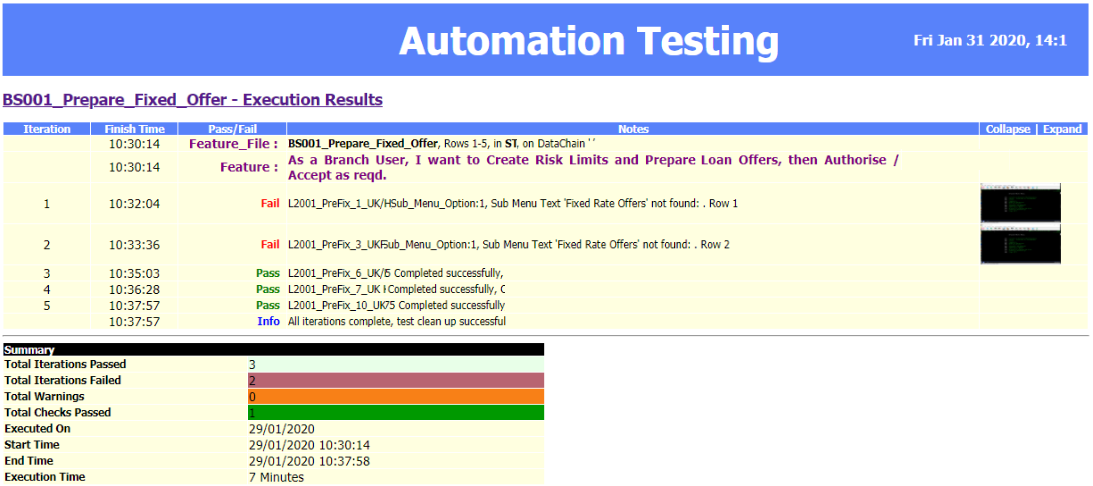Select the Fail status for iteration 1

pos(270,204)
